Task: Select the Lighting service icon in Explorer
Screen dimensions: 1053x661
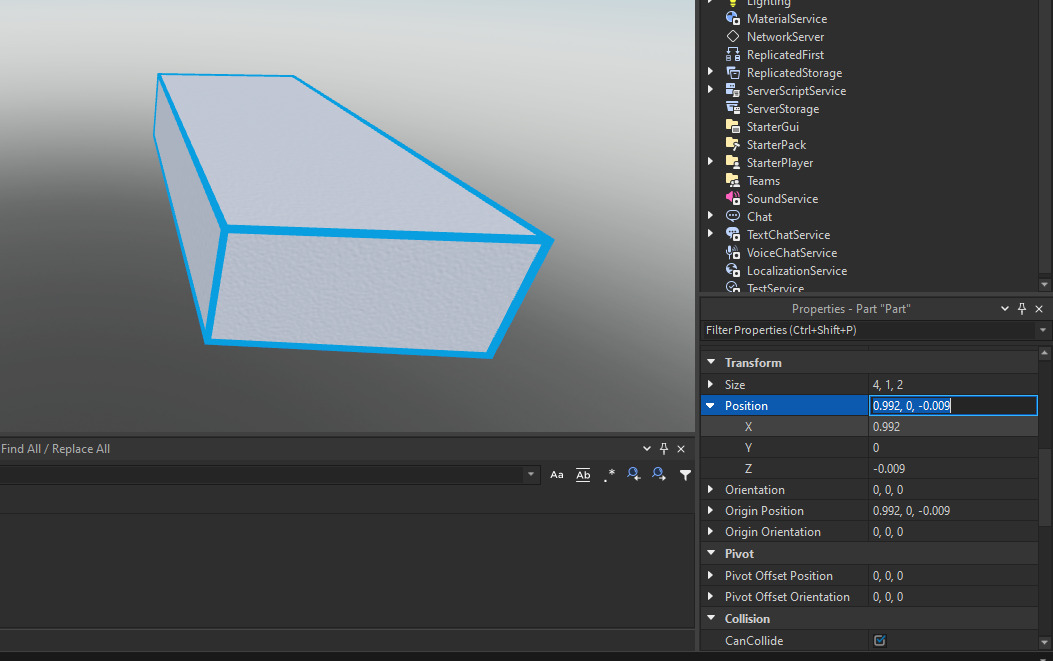Action: (732, 3)
